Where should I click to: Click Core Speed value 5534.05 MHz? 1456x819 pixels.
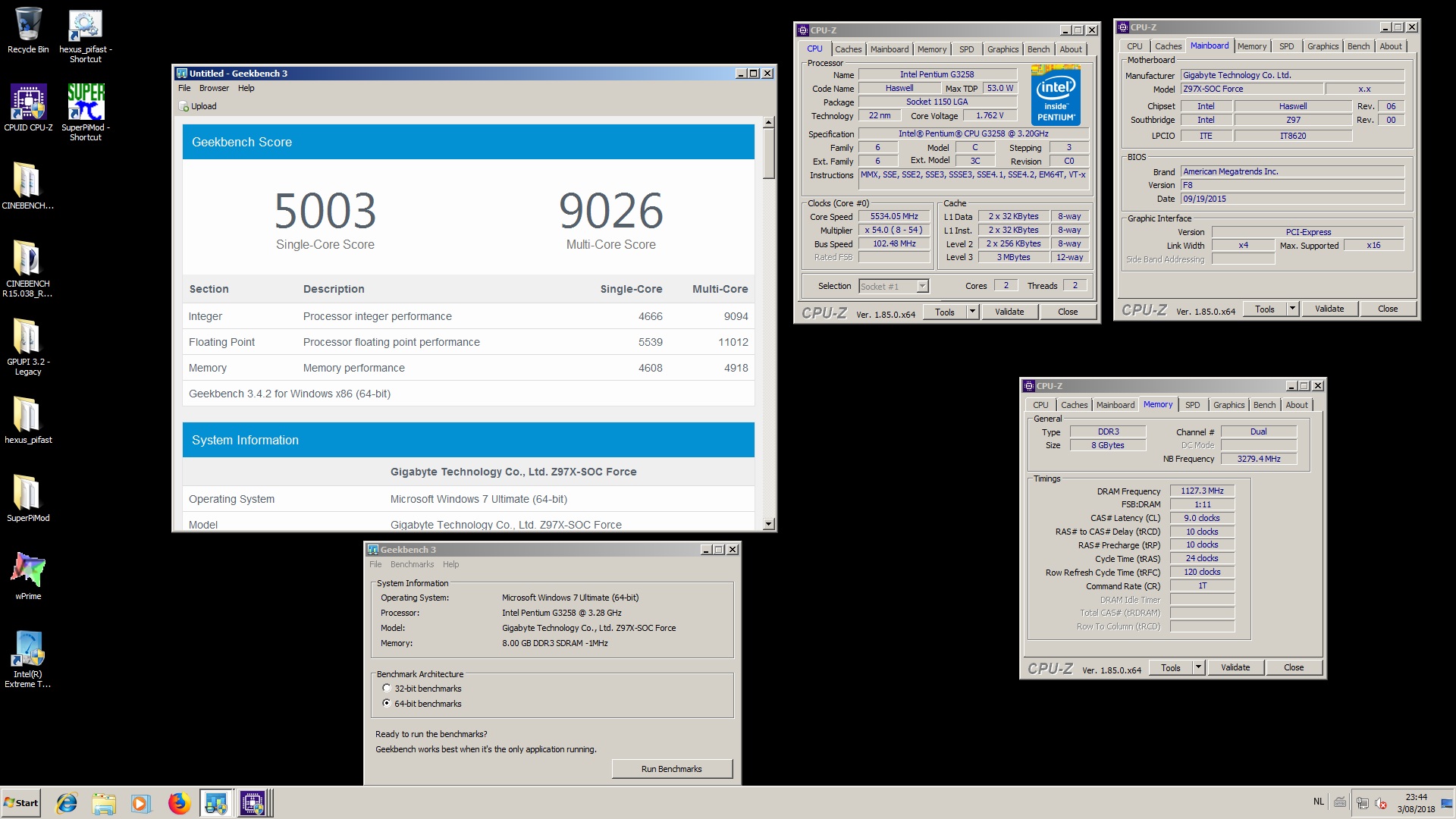(x=894, y=217)
